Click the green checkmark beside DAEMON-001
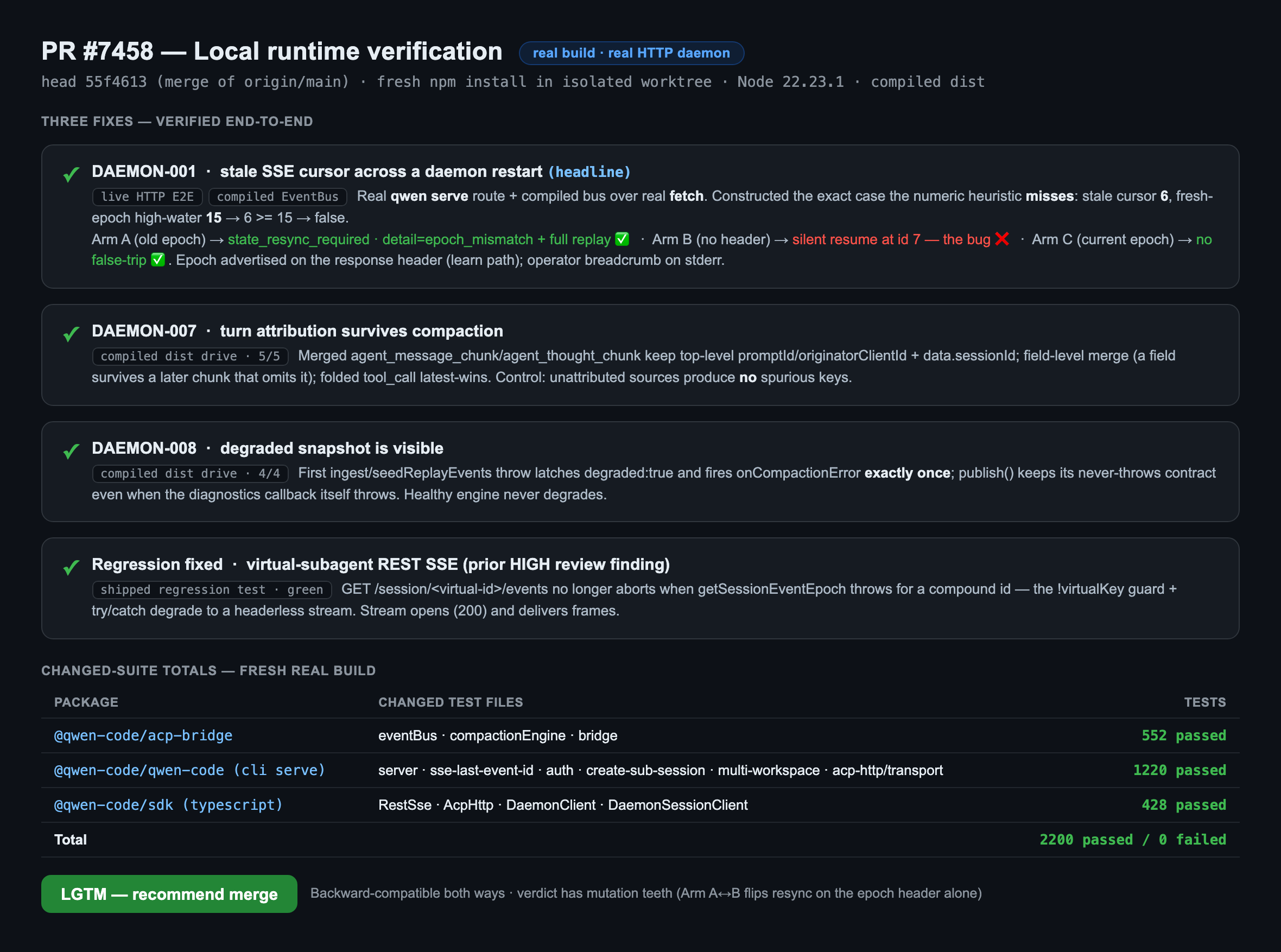Screen dimensions: 1281x952 [x=71, y=174]
